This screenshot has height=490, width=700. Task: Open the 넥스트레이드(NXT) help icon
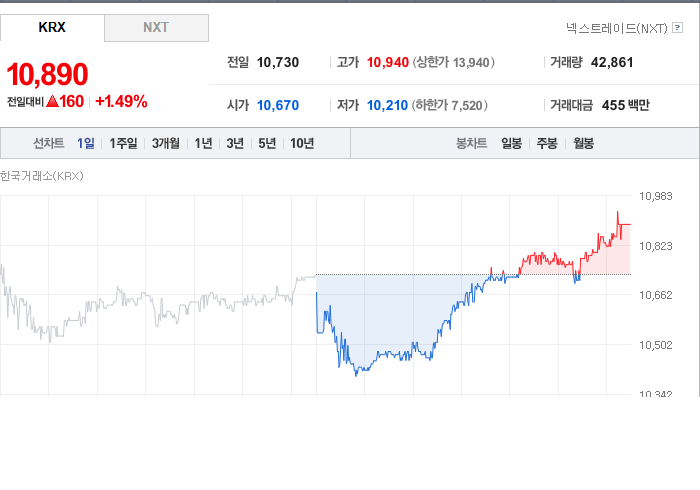click(677, 28)
